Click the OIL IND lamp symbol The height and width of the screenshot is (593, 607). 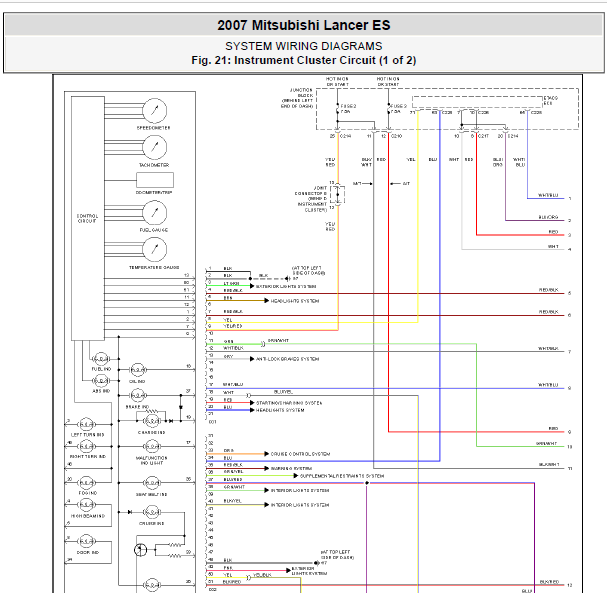coord(137,370)
